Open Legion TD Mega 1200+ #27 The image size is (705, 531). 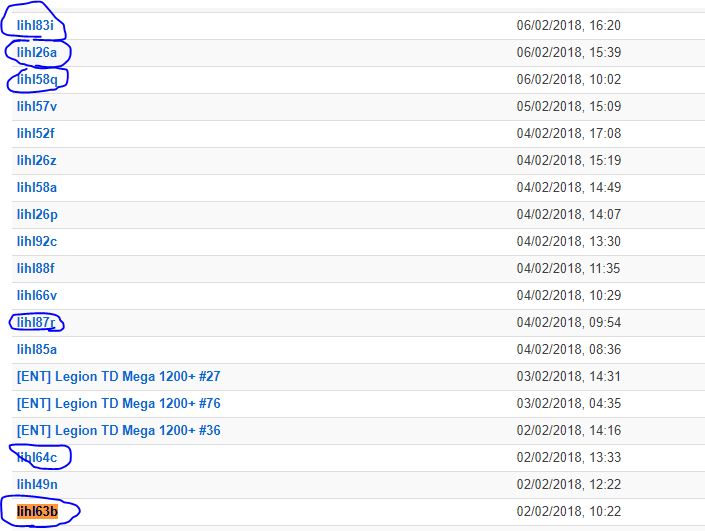pyautogui.click(x=119, y=376)
